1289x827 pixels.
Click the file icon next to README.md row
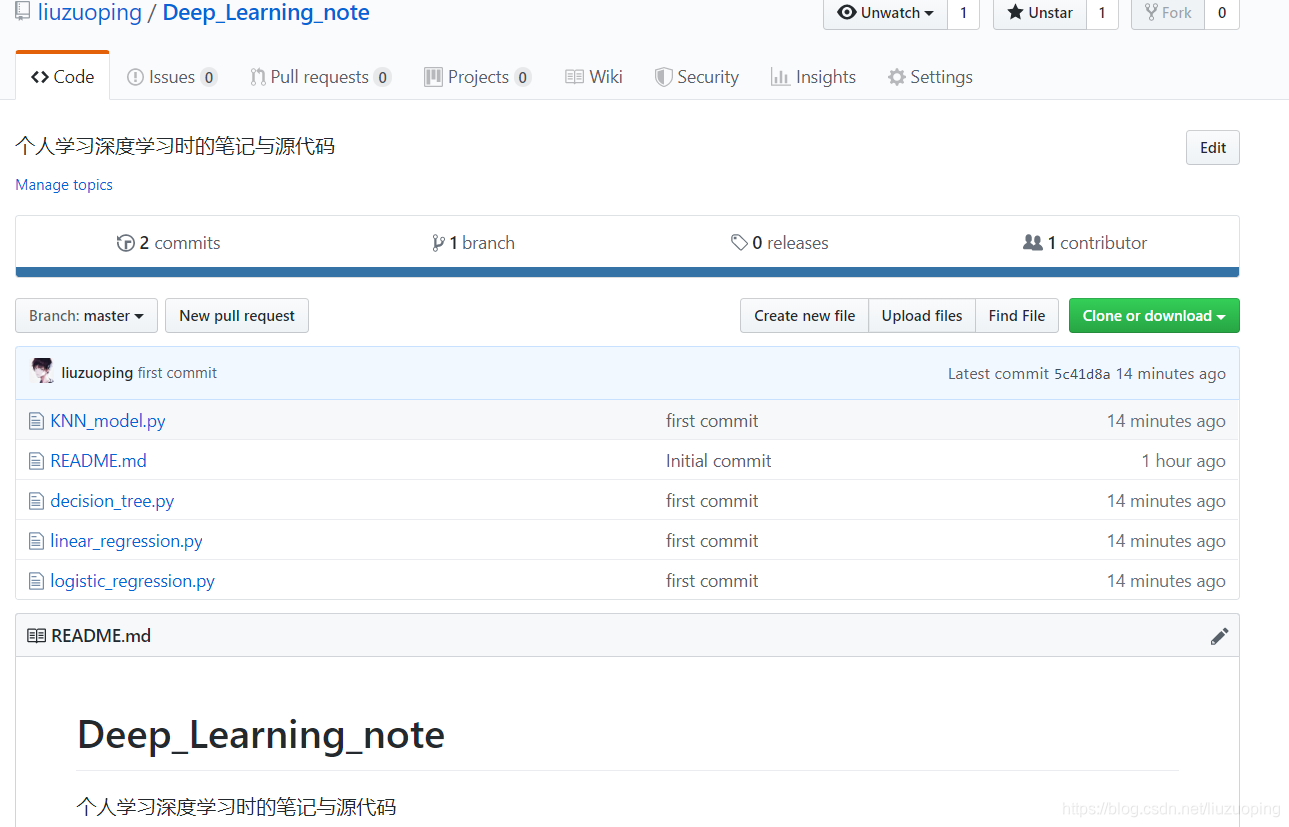[x=37, y=461]
